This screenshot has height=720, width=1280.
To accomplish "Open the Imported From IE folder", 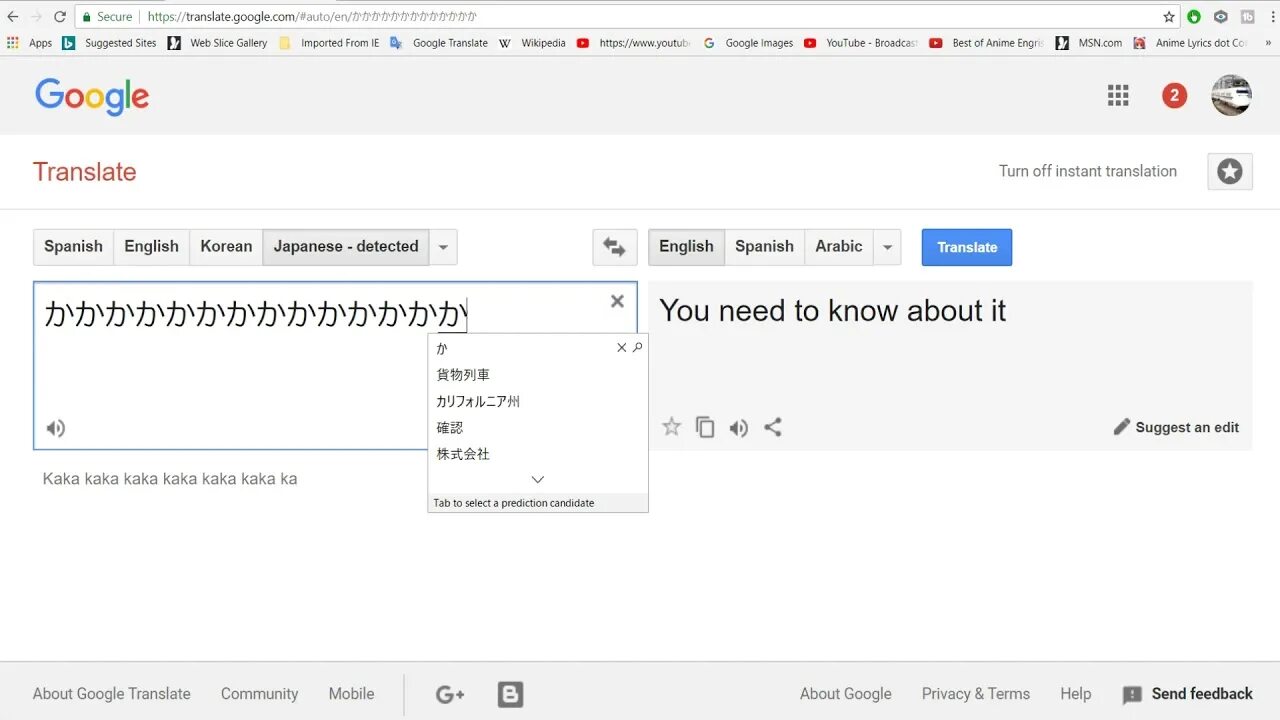I will click(329, 43).
